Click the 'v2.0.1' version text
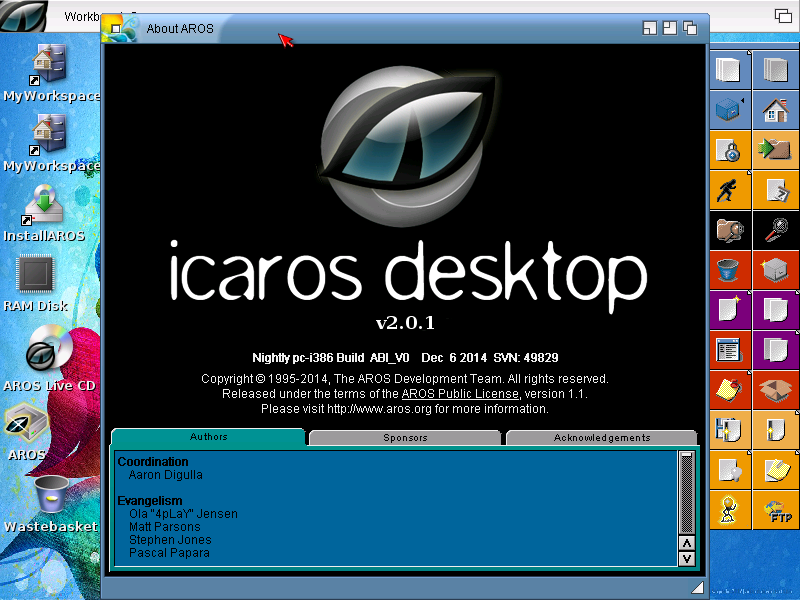Image resolution: width=800 pixels, height=600 pixels. coord(405,322)
